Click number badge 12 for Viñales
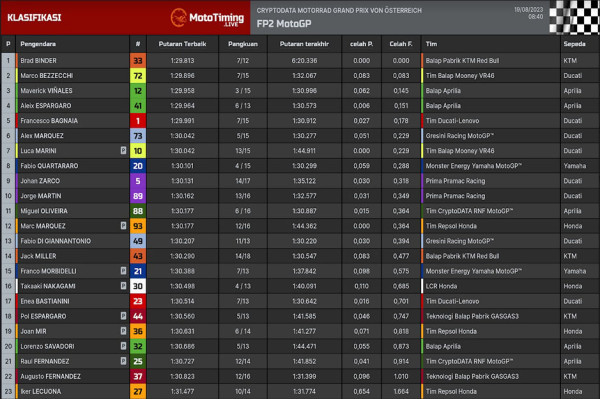Viewport: 600px width, 399px height. tap(138, 91)
